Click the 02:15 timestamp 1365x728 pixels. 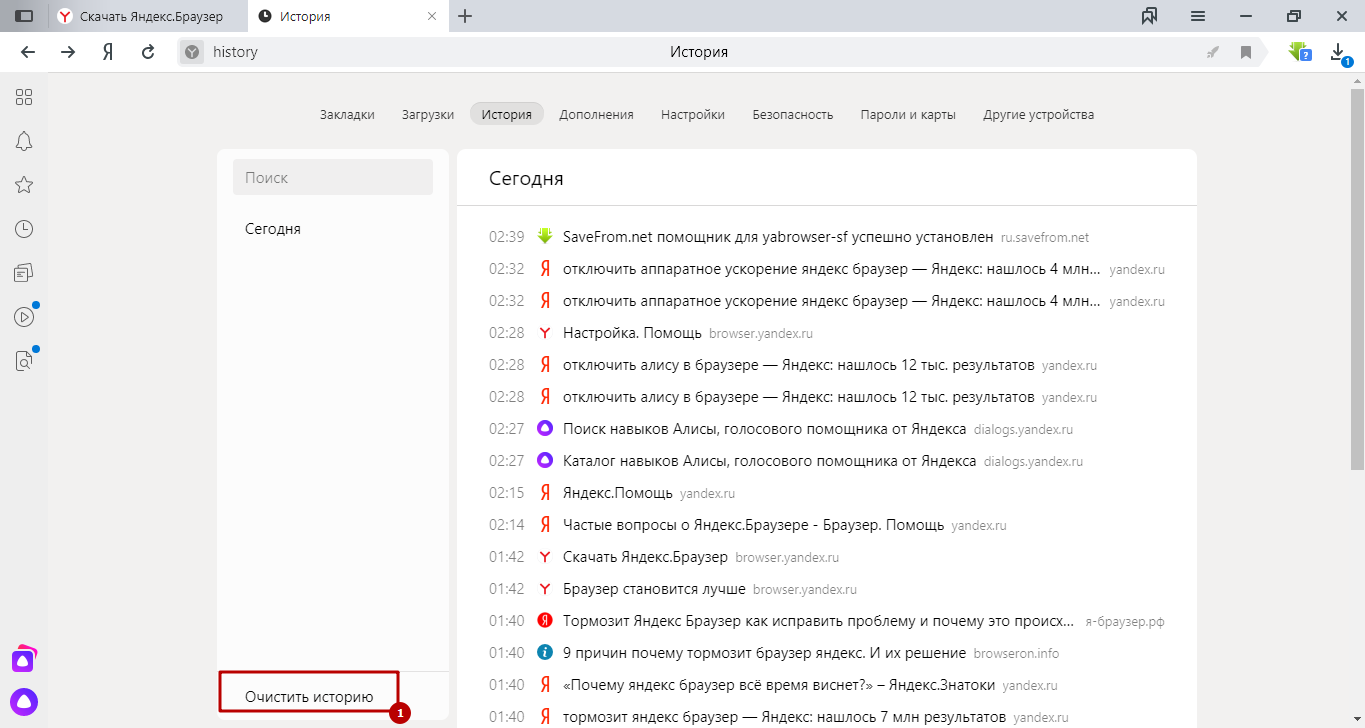[506, 493]
